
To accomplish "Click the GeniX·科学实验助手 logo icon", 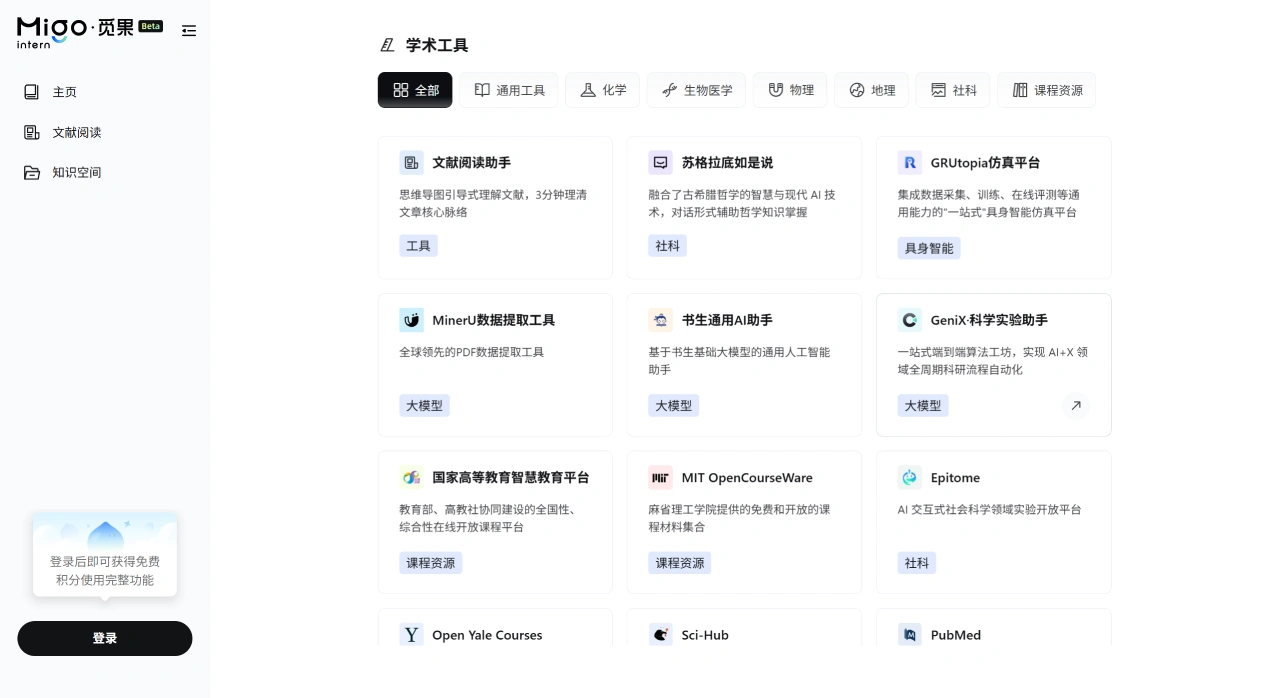I will click(x=909, y=320).
